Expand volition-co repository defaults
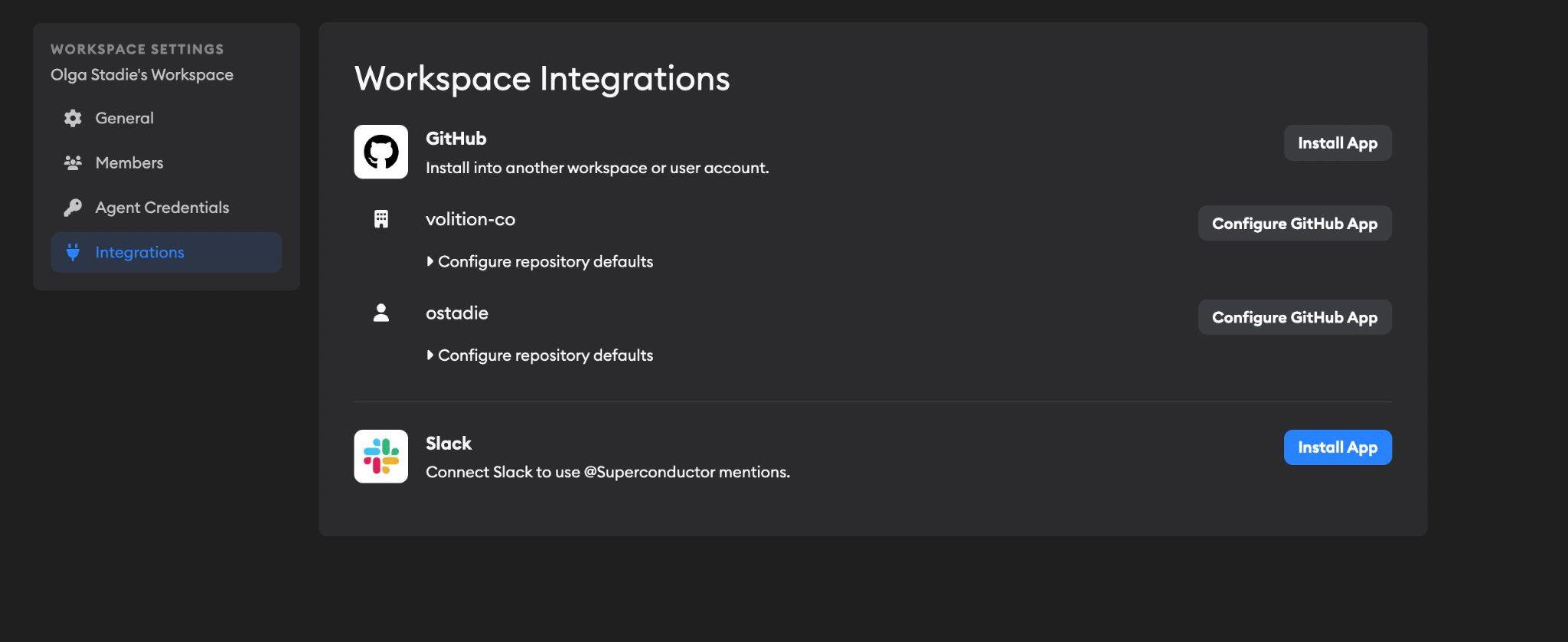The width and height of the screenshot is (1568, 642). [x=540, y=262]
